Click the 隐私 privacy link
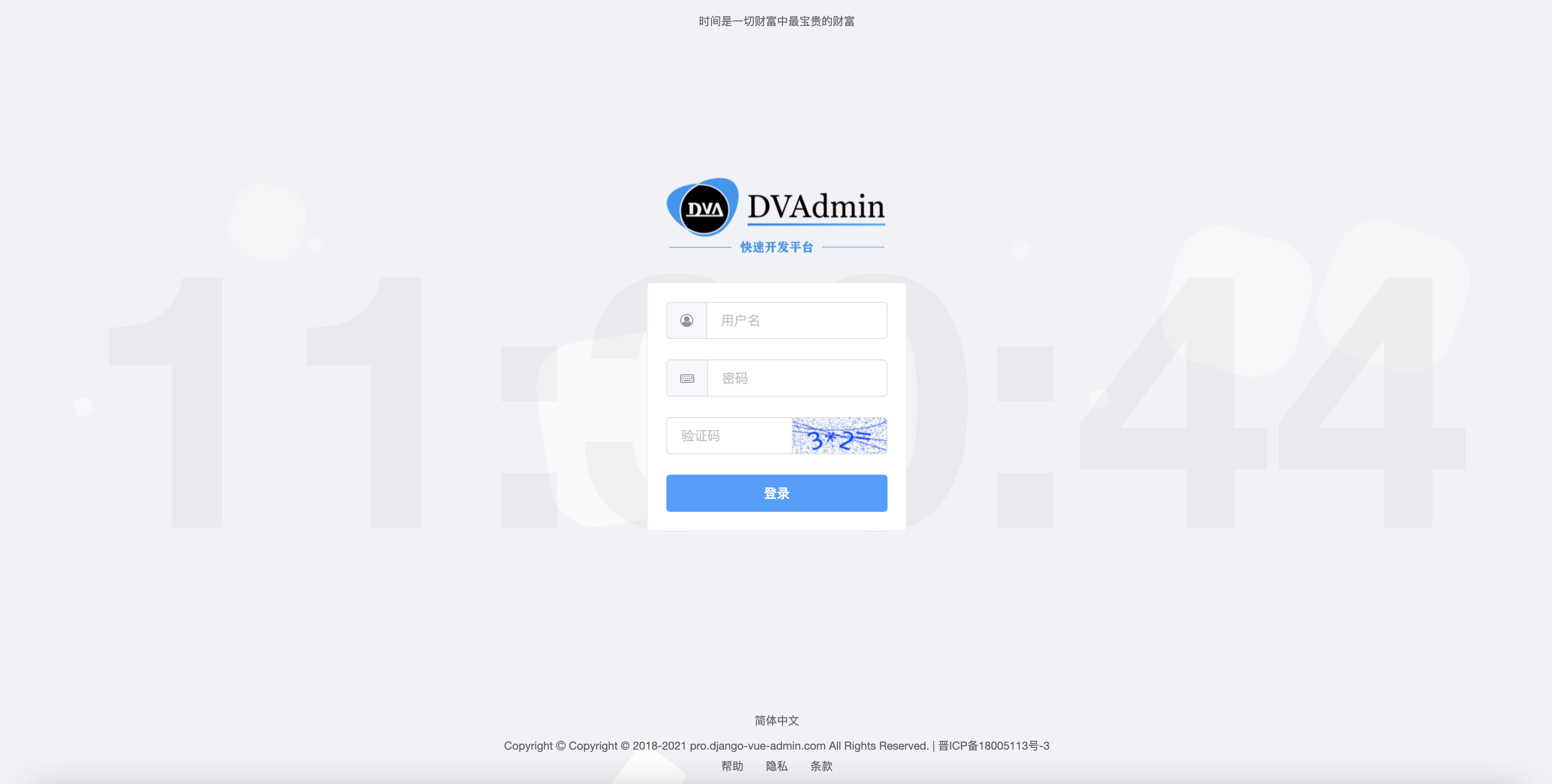Screen dimensions: 1552x784 777,766
